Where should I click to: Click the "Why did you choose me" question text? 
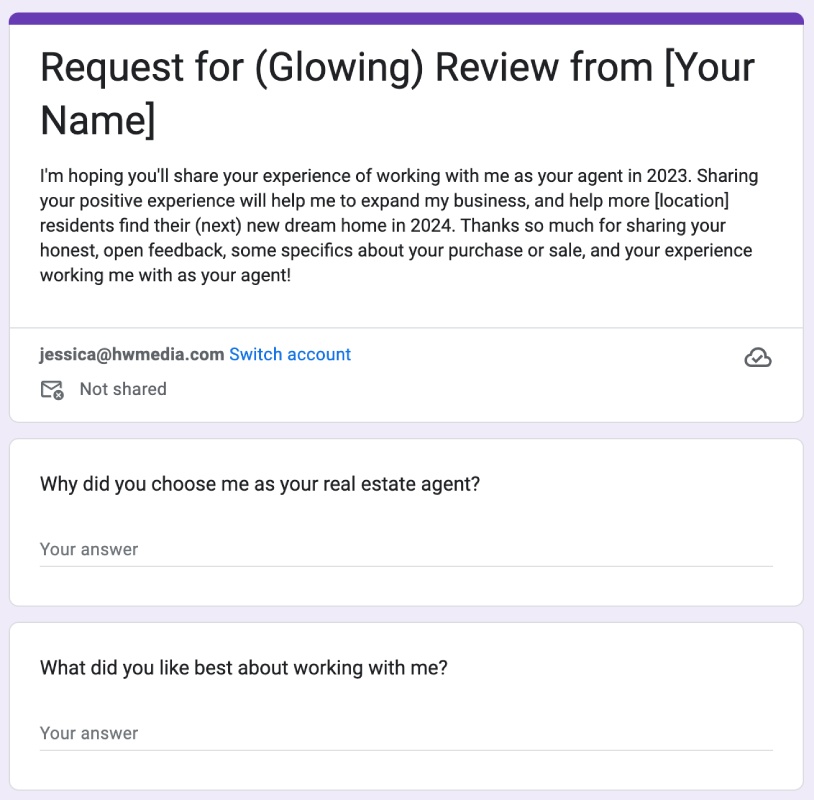[260, 484]
